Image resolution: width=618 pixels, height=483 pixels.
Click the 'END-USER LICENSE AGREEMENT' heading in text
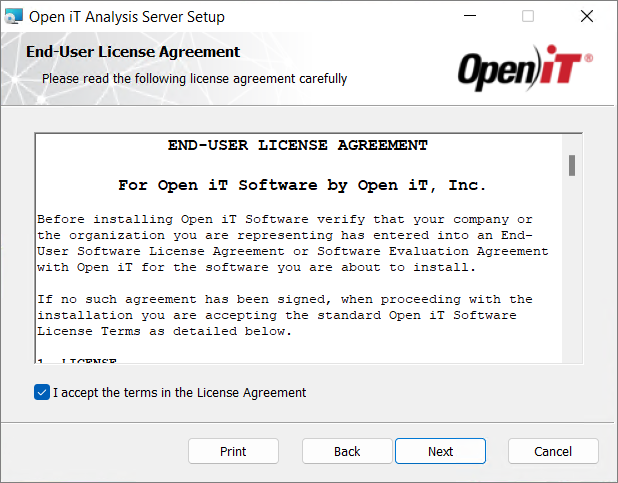point(298,145)
